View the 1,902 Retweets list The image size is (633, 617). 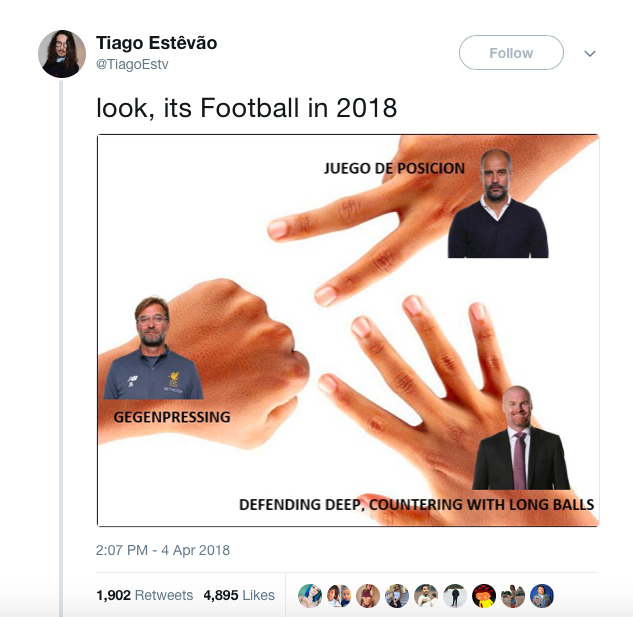point(145,595)
